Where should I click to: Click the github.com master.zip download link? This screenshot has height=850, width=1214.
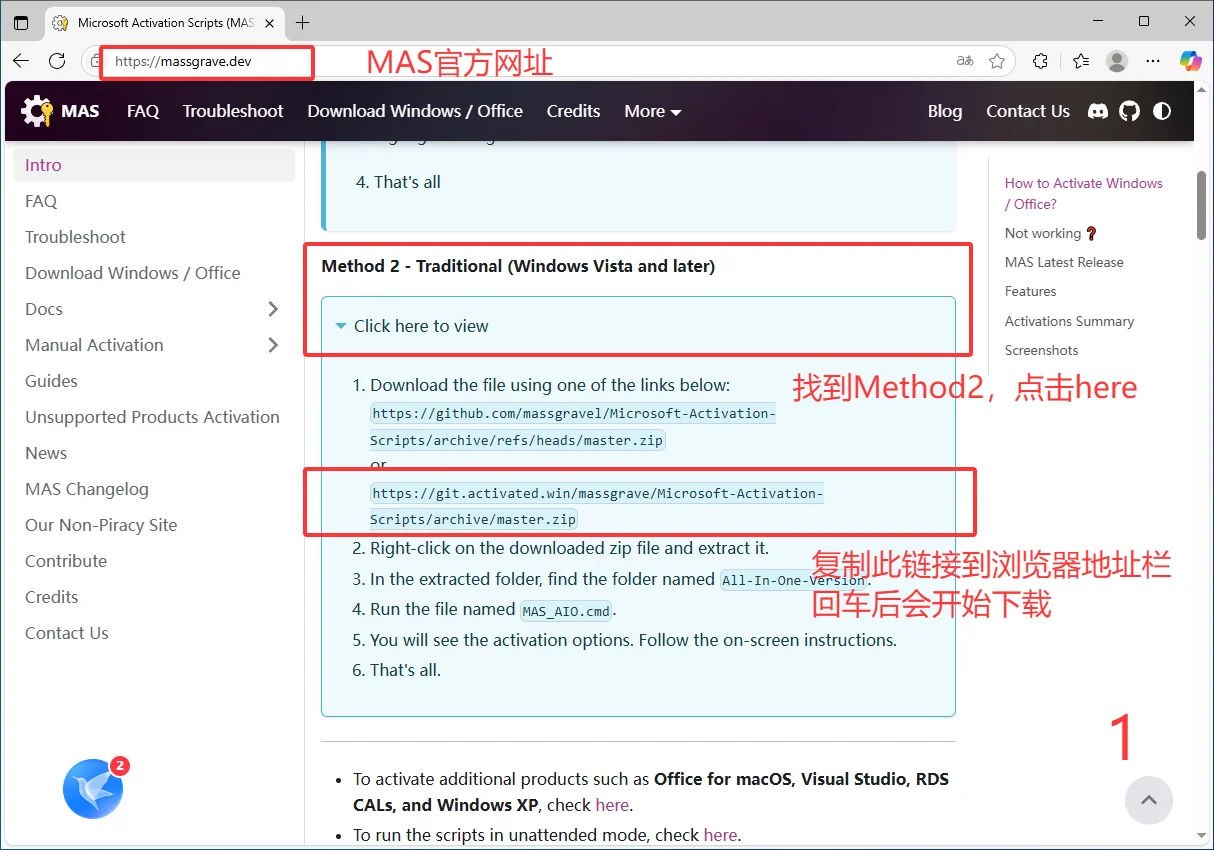click(572, 427)
